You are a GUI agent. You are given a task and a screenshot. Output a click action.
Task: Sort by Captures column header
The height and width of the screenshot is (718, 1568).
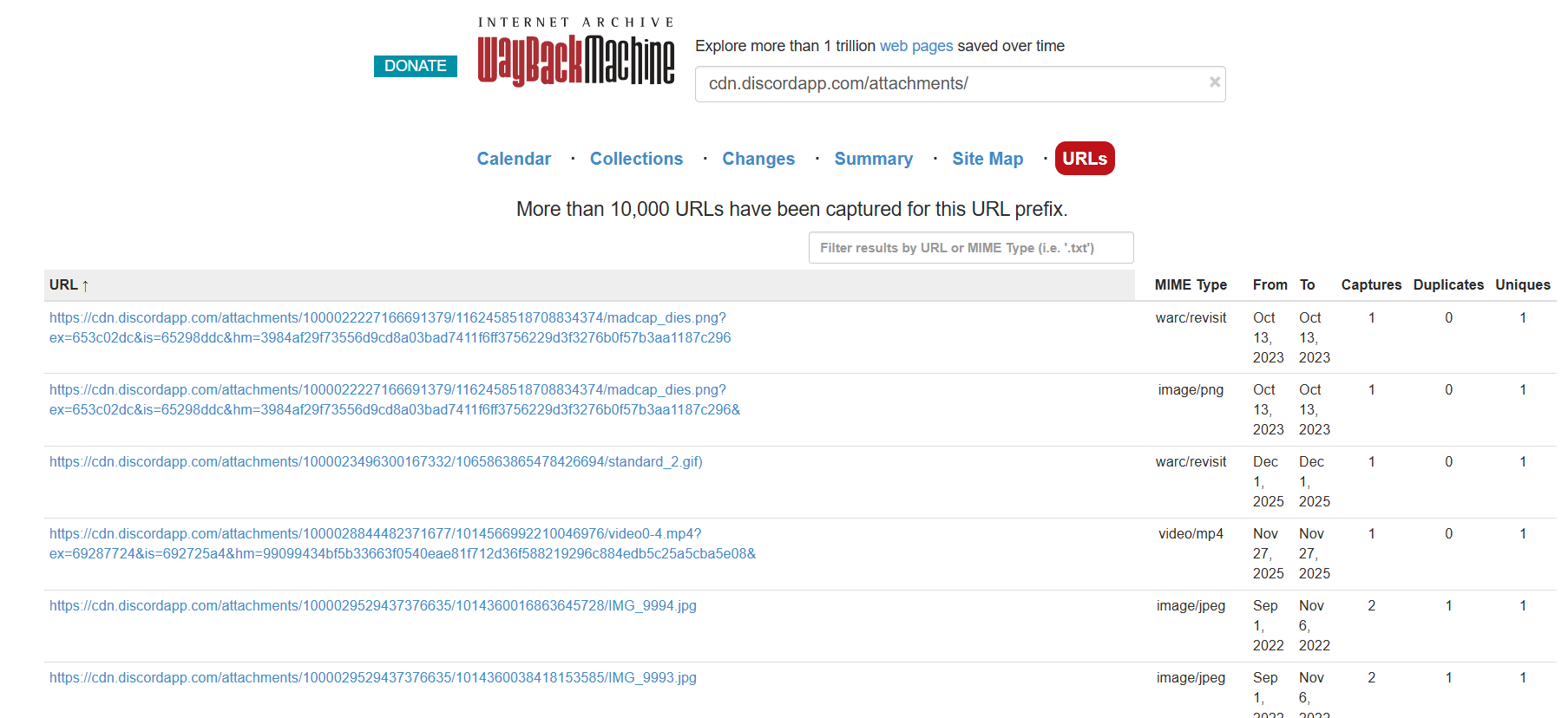(1371, 285)
